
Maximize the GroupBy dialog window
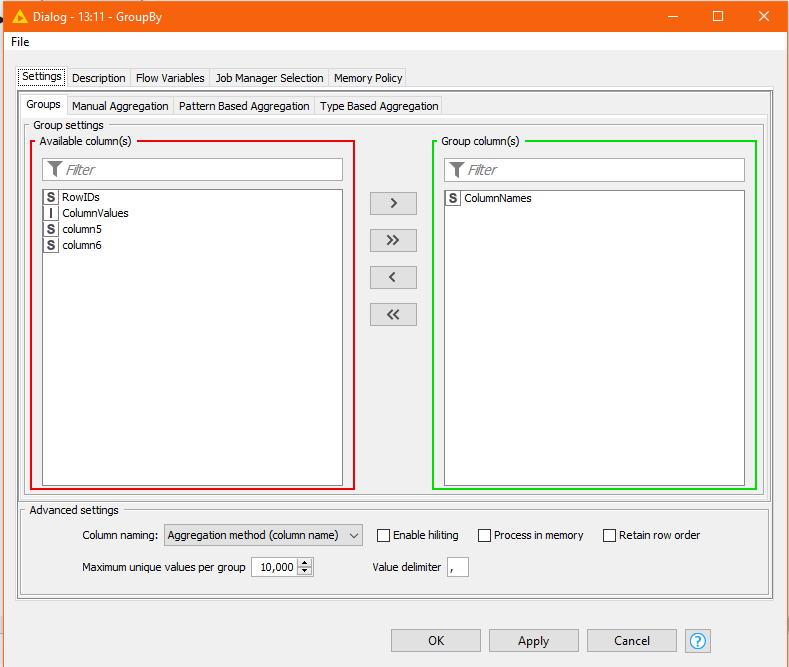(718, 16)
